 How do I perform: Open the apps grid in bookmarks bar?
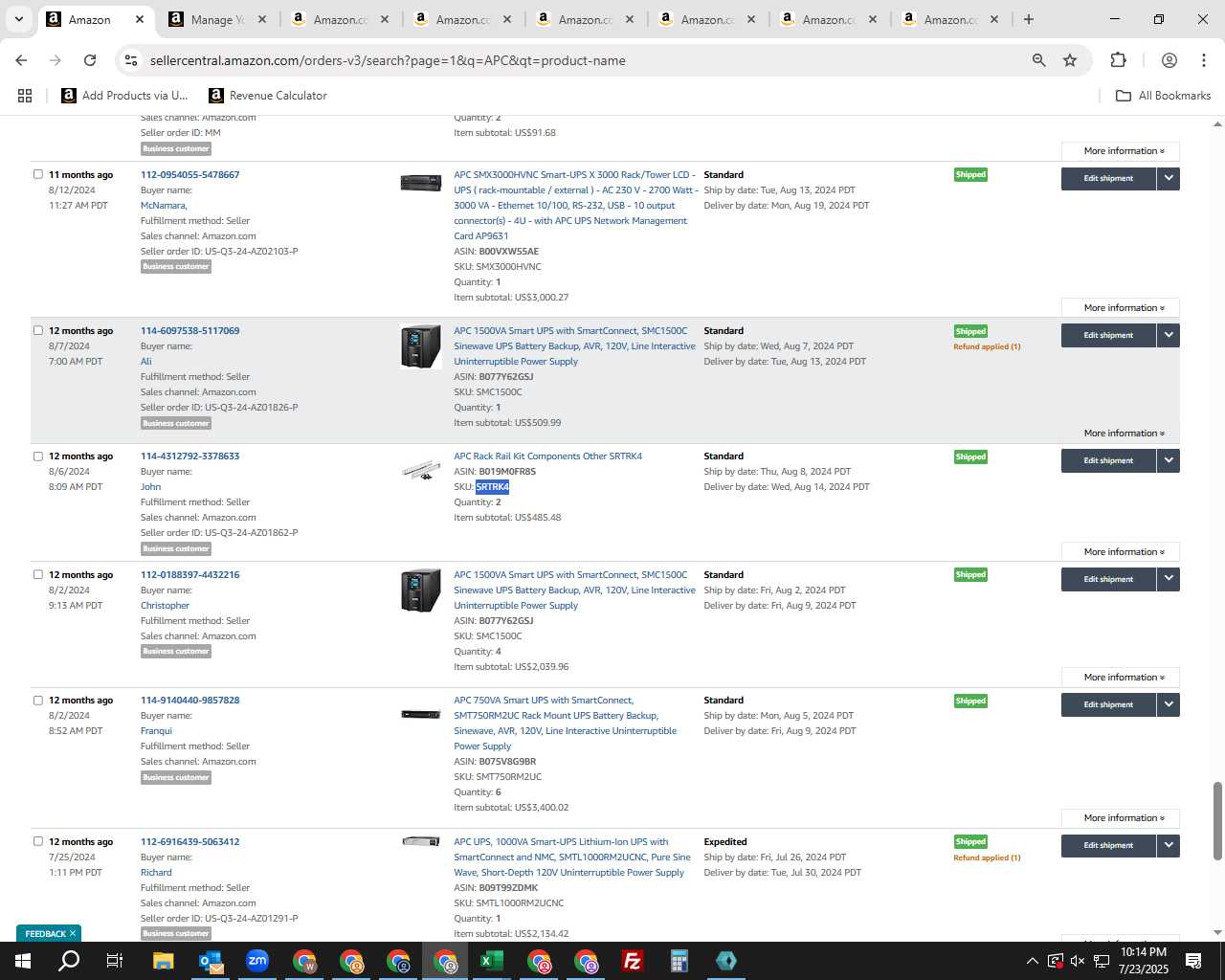pyautogui.click(x=25, y=96)
